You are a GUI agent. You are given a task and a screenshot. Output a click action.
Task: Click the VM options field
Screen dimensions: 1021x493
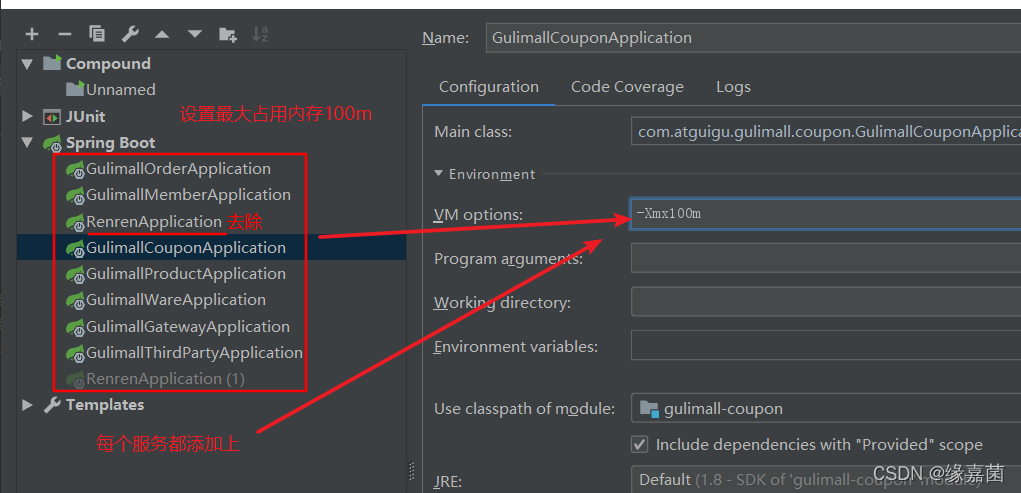(826, 214)
